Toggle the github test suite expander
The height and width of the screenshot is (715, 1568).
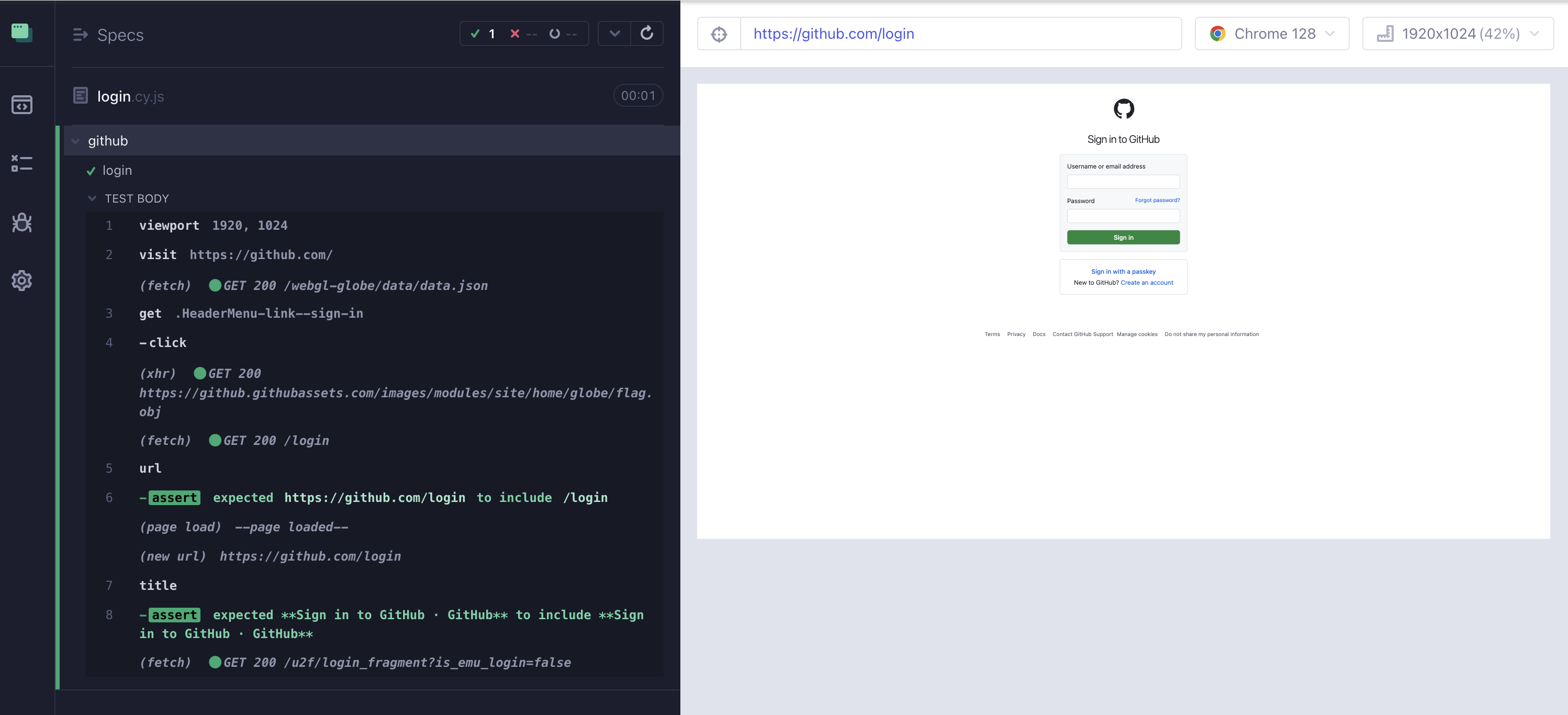point(75,140)
